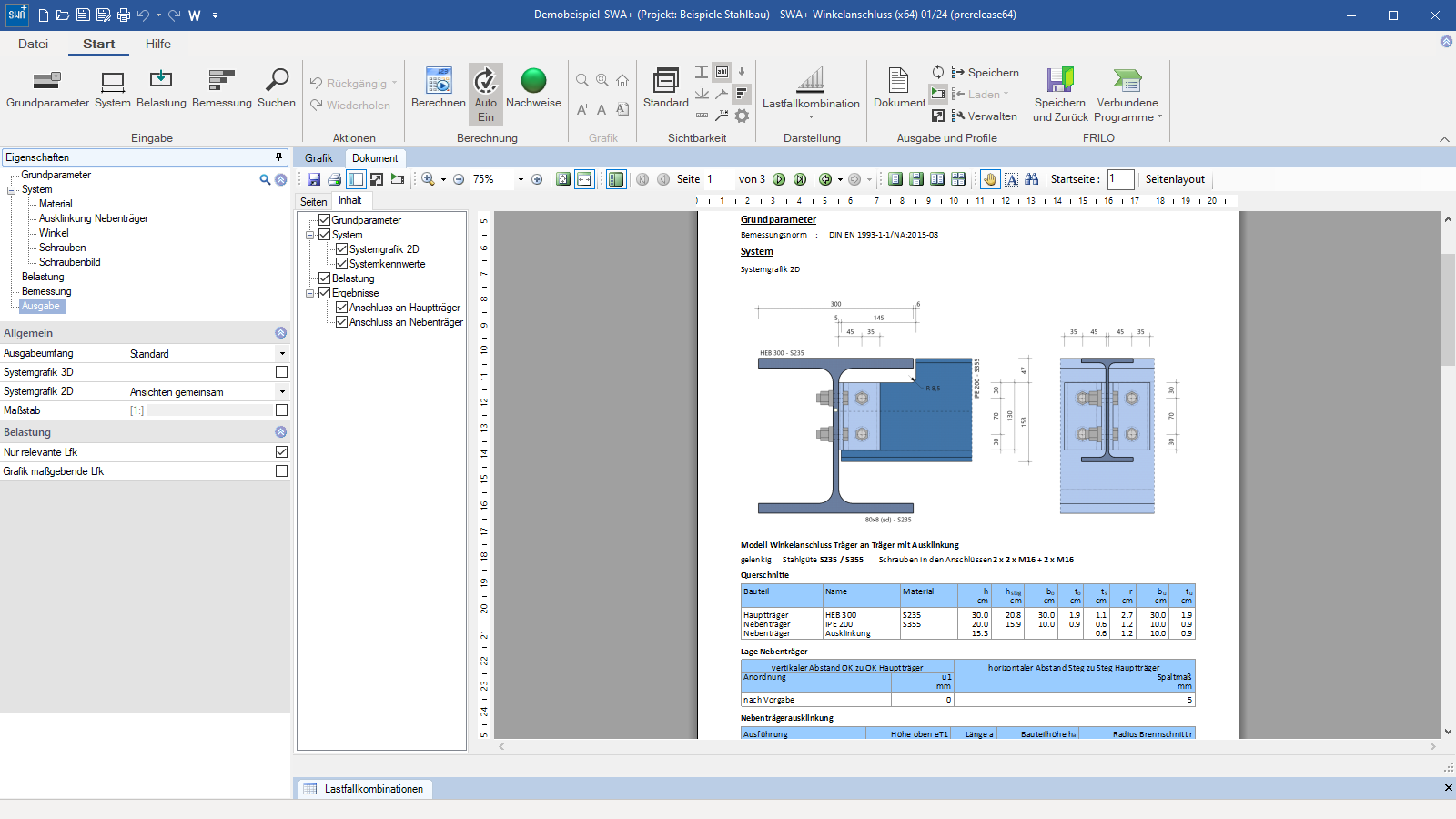Uncheck Anschluss an Nebenträger checkbox
1456x819 pixels.
pyautogui.click(x=342, y=322)
